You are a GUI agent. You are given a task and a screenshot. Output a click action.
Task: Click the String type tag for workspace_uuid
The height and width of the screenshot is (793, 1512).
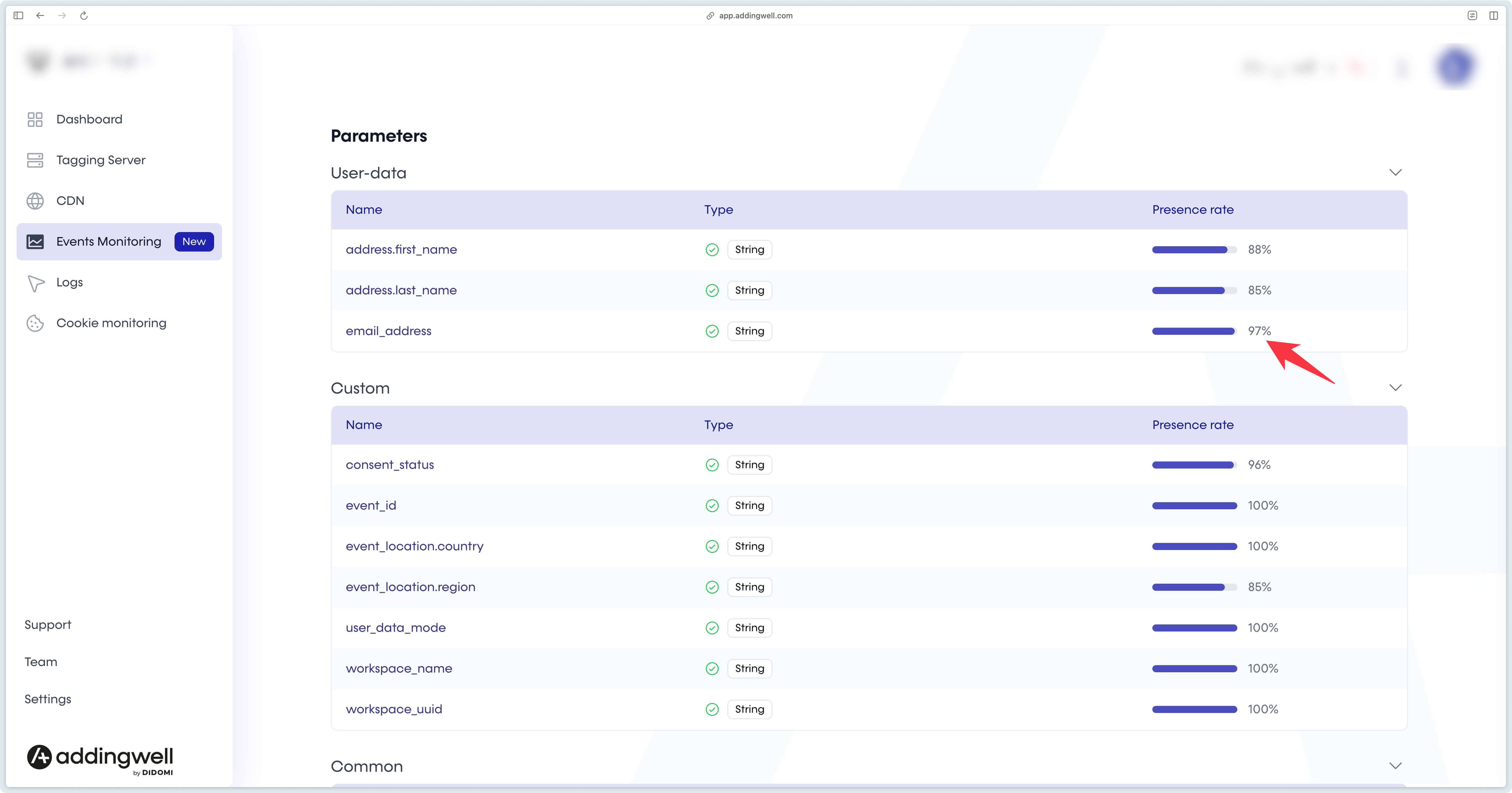[x=750, y=710]
